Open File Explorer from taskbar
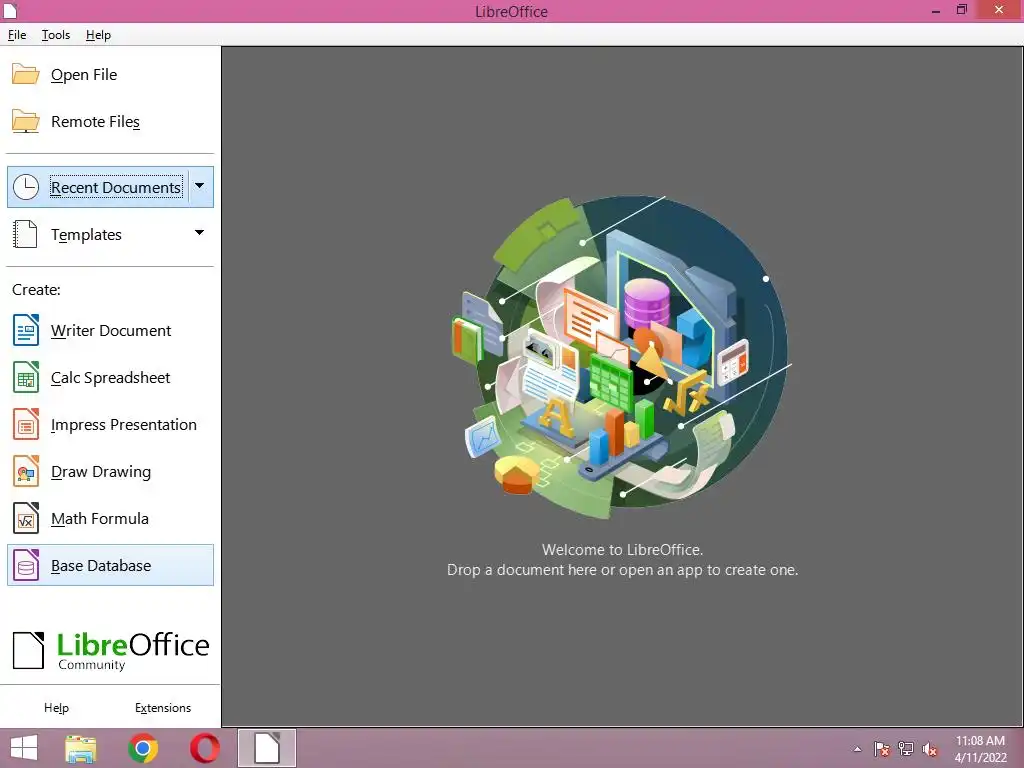 click(81, 748)
